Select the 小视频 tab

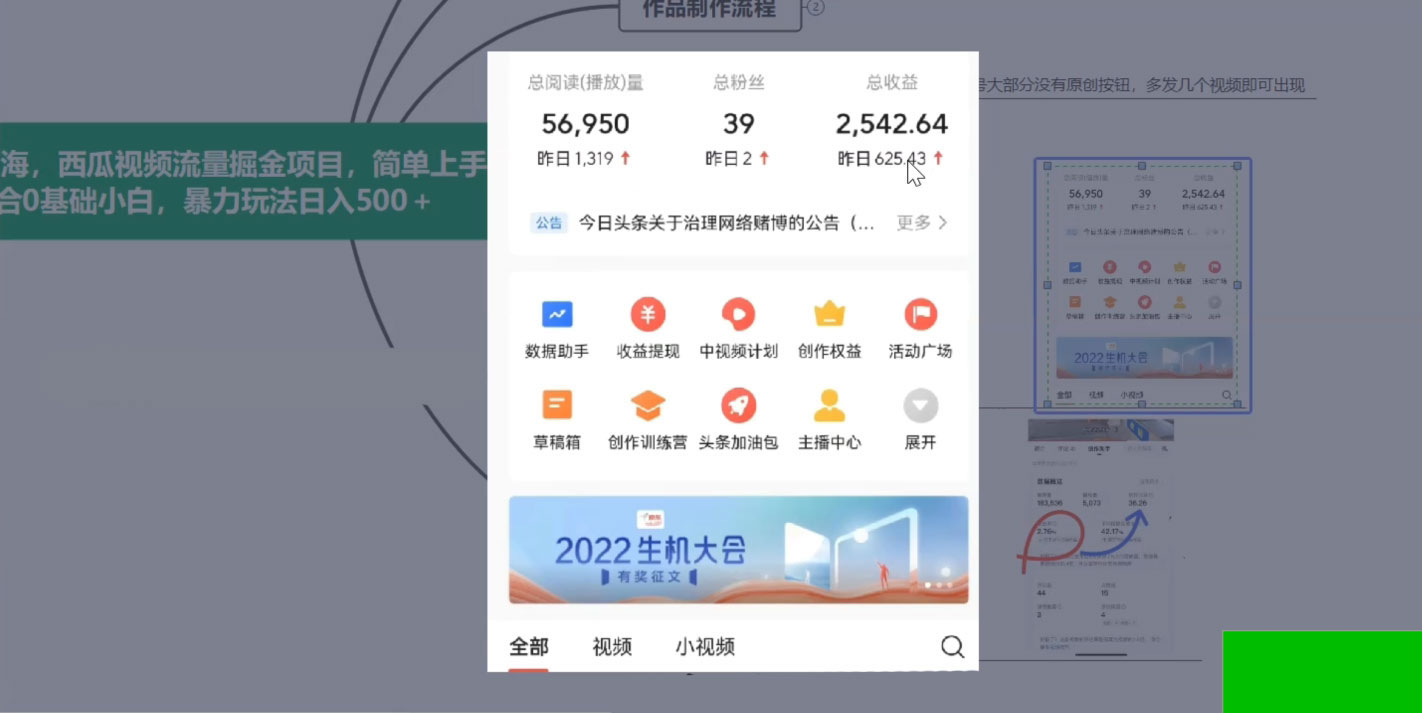coord(705,646)
